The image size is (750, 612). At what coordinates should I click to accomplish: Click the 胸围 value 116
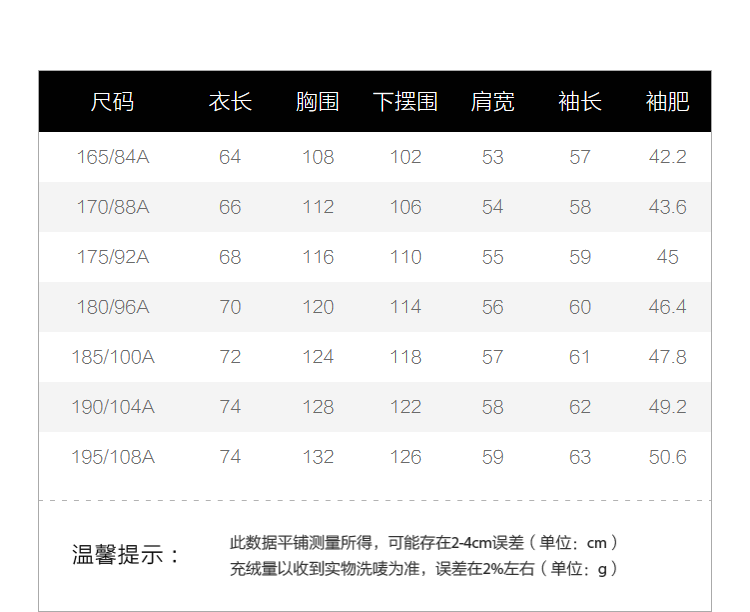[317, 257]
